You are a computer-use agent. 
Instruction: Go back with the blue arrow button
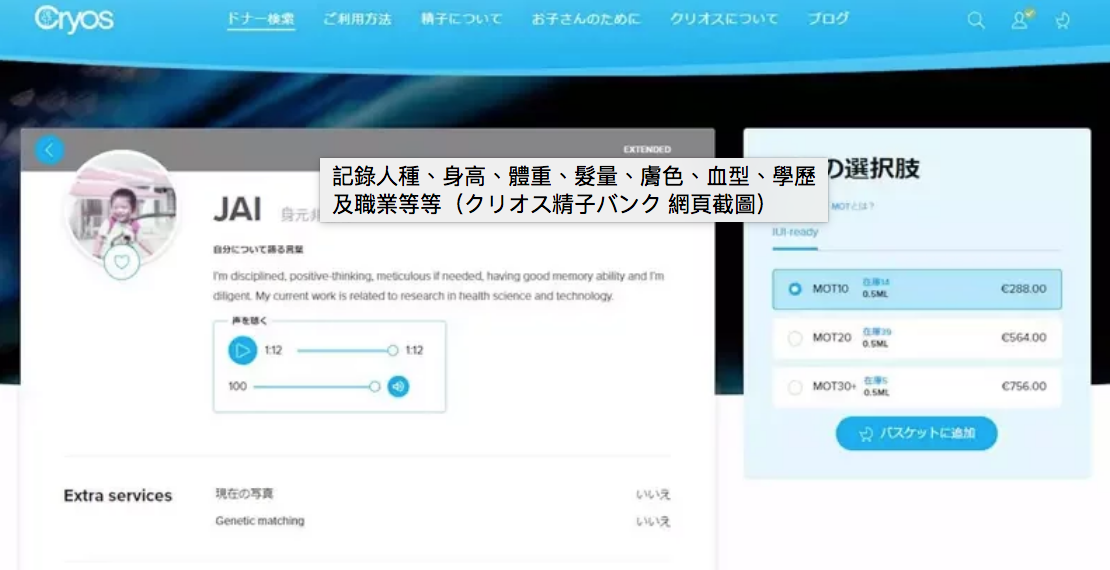pyautogui.click(x=50, y=149)
